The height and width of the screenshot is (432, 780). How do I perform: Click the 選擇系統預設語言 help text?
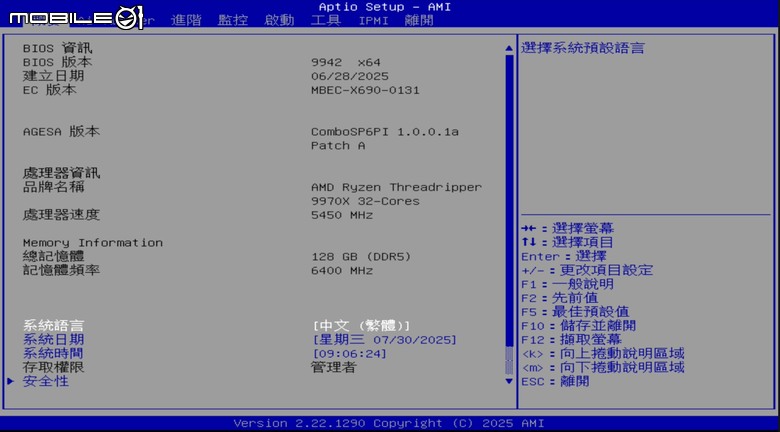click(x=583, y=48)
